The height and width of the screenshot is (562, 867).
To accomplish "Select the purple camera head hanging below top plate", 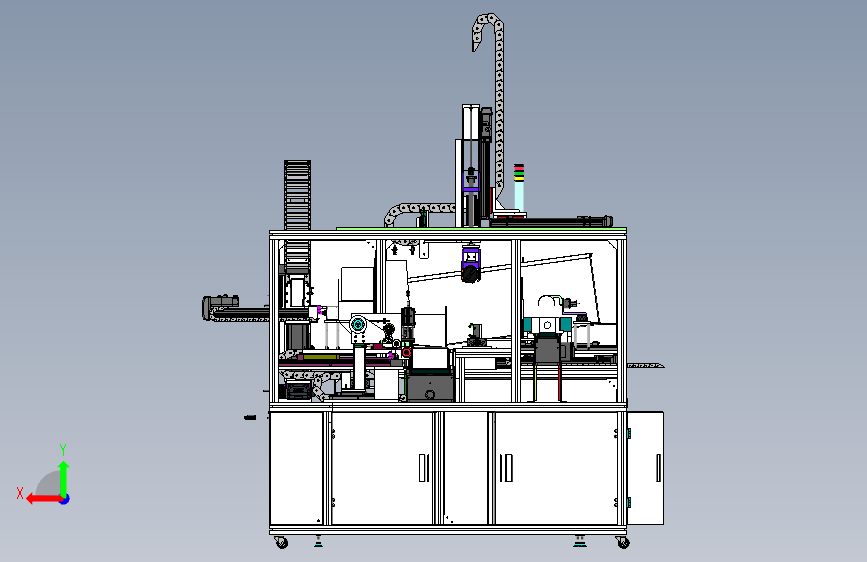I will (471, 264).
